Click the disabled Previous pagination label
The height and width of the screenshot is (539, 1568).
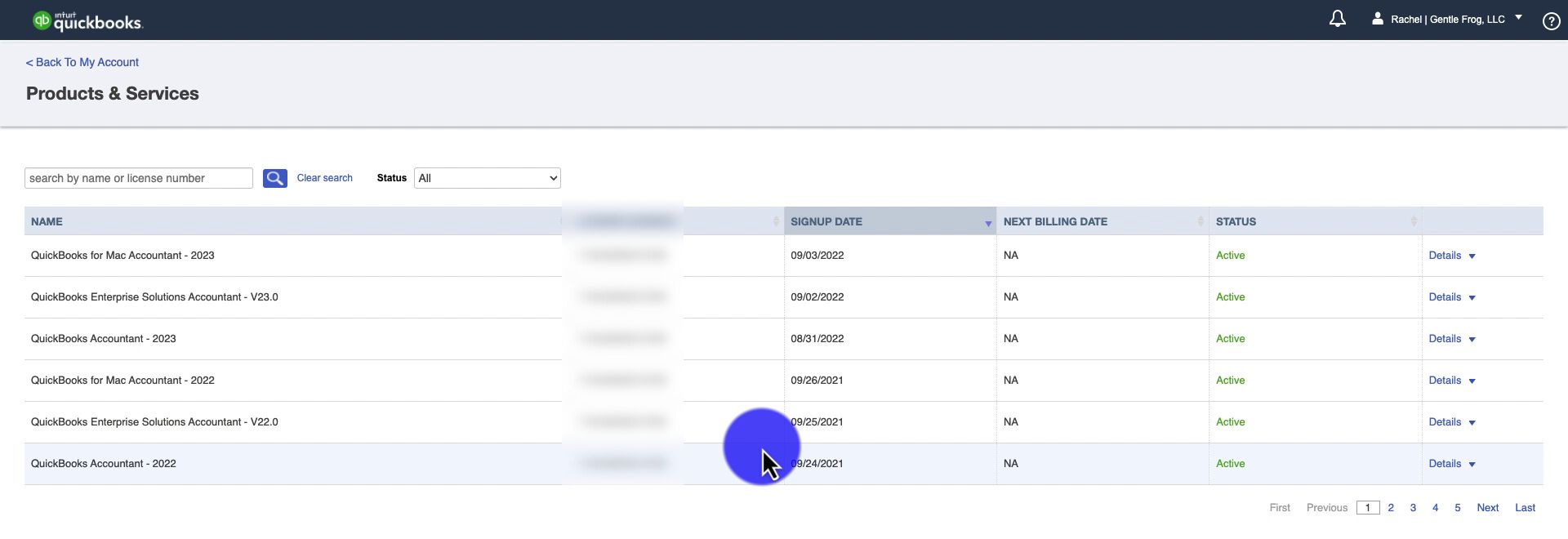pos(1327,508)
